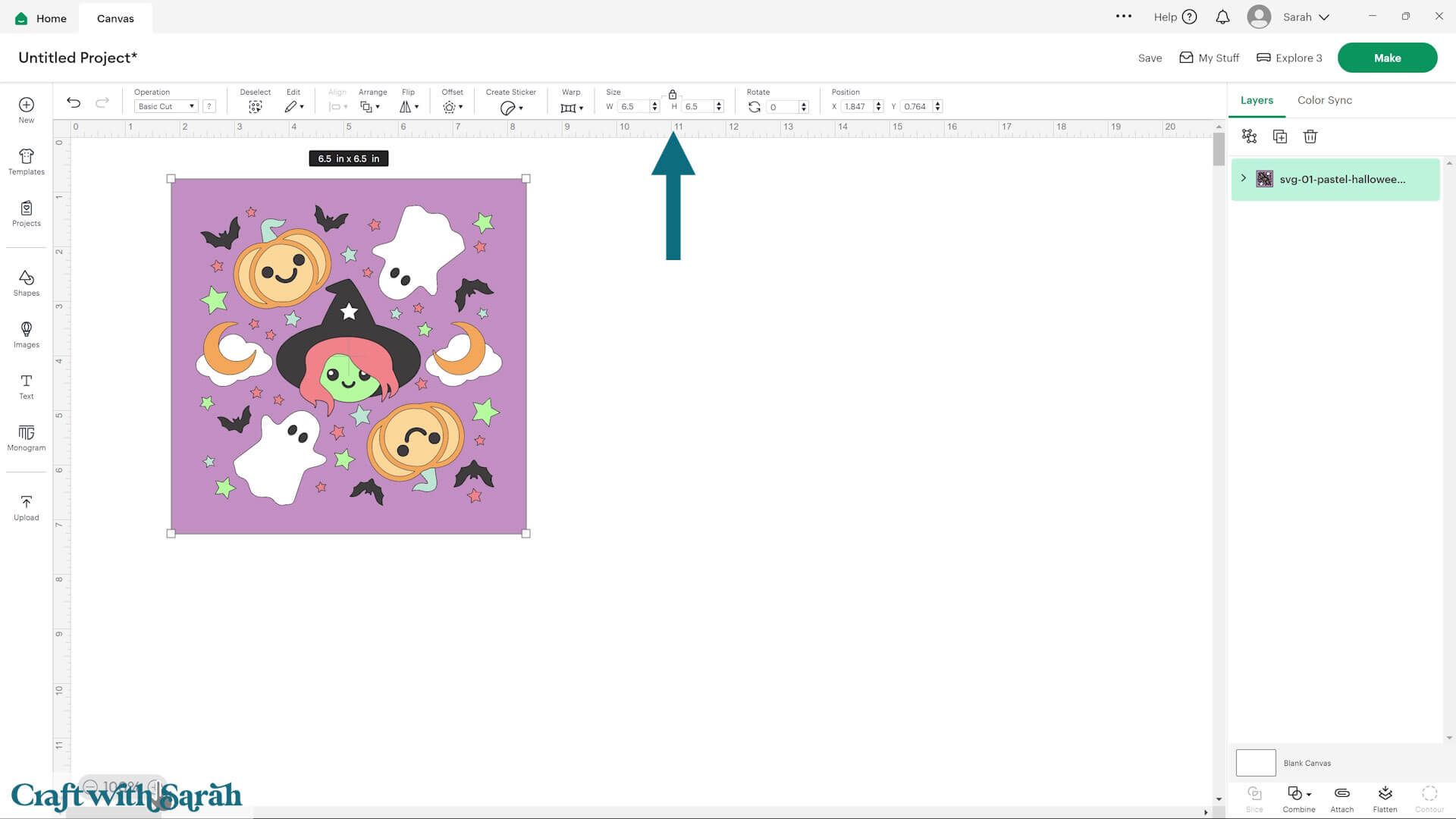Open the Sarah account dropdown
This screenshot has width=1456, height=819.
point(1306,17)
